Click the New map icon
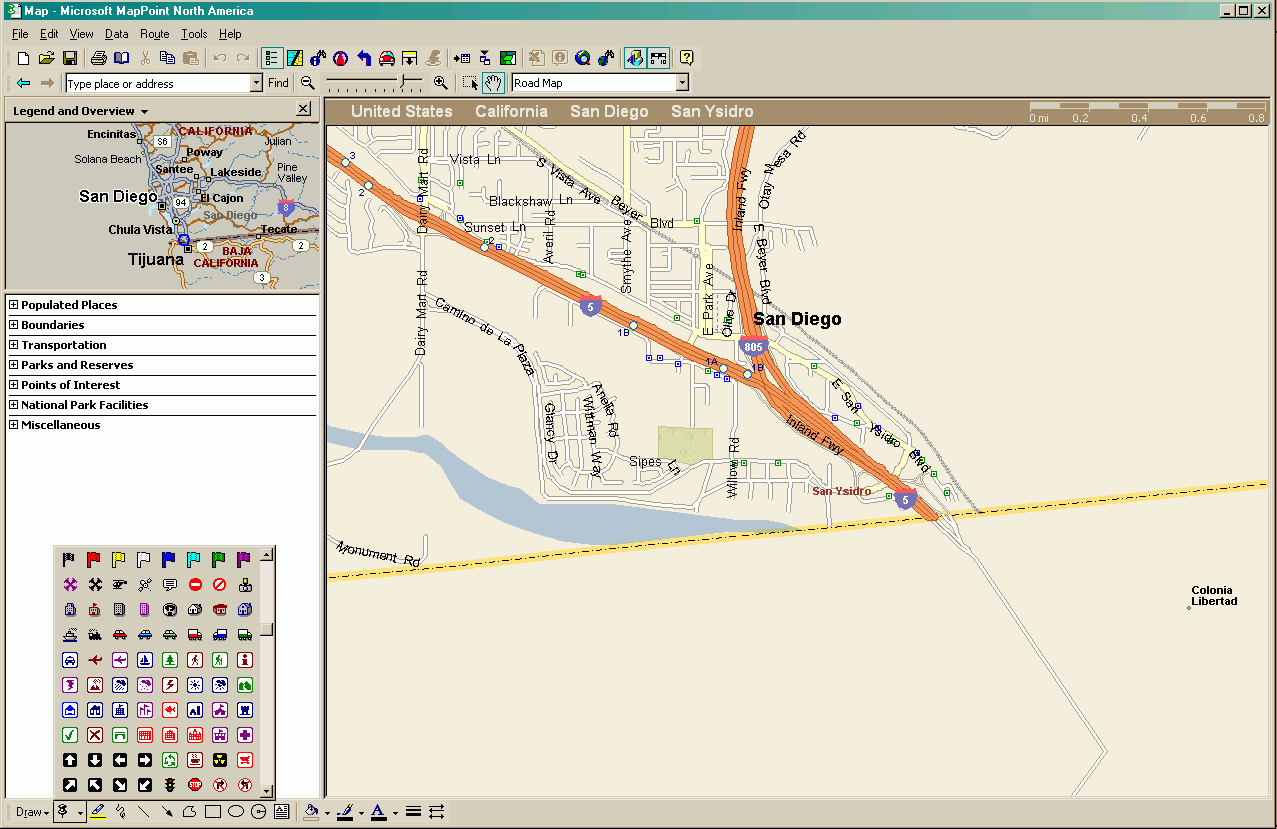1277x829 pixels. pyautogui.click(x=23, y=58)
